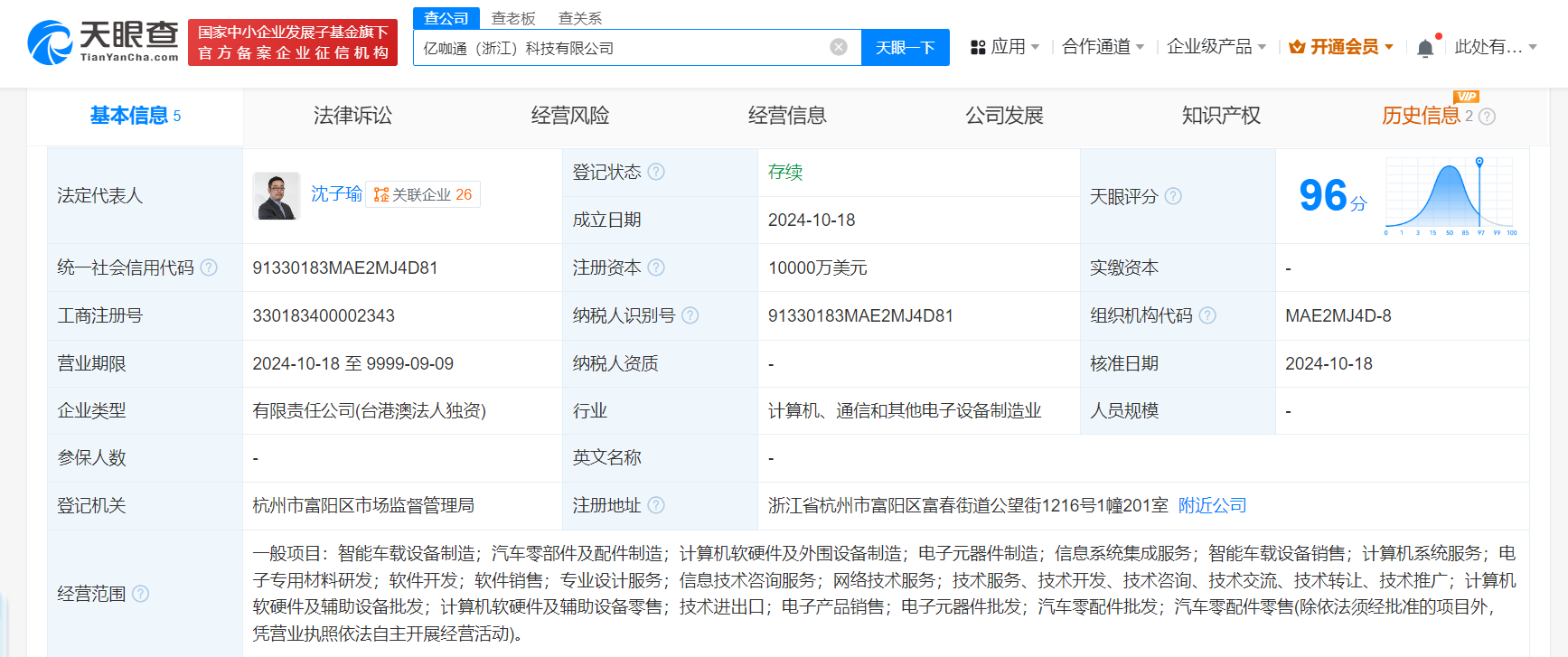Click help icon next to 注册资本
The image size is (1568, 657).
coord(656,267)
